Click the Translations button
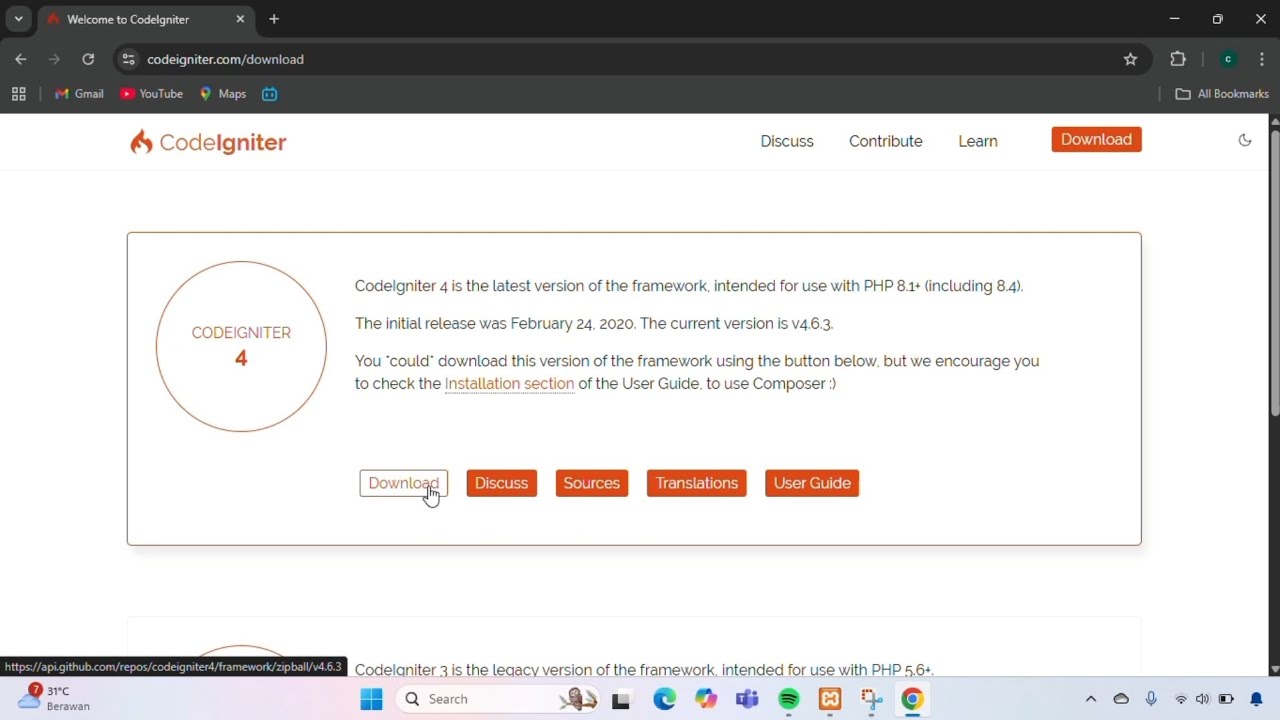Image resolution: width=1280 pixels, height=720 pixels. (x=696, y=483)
